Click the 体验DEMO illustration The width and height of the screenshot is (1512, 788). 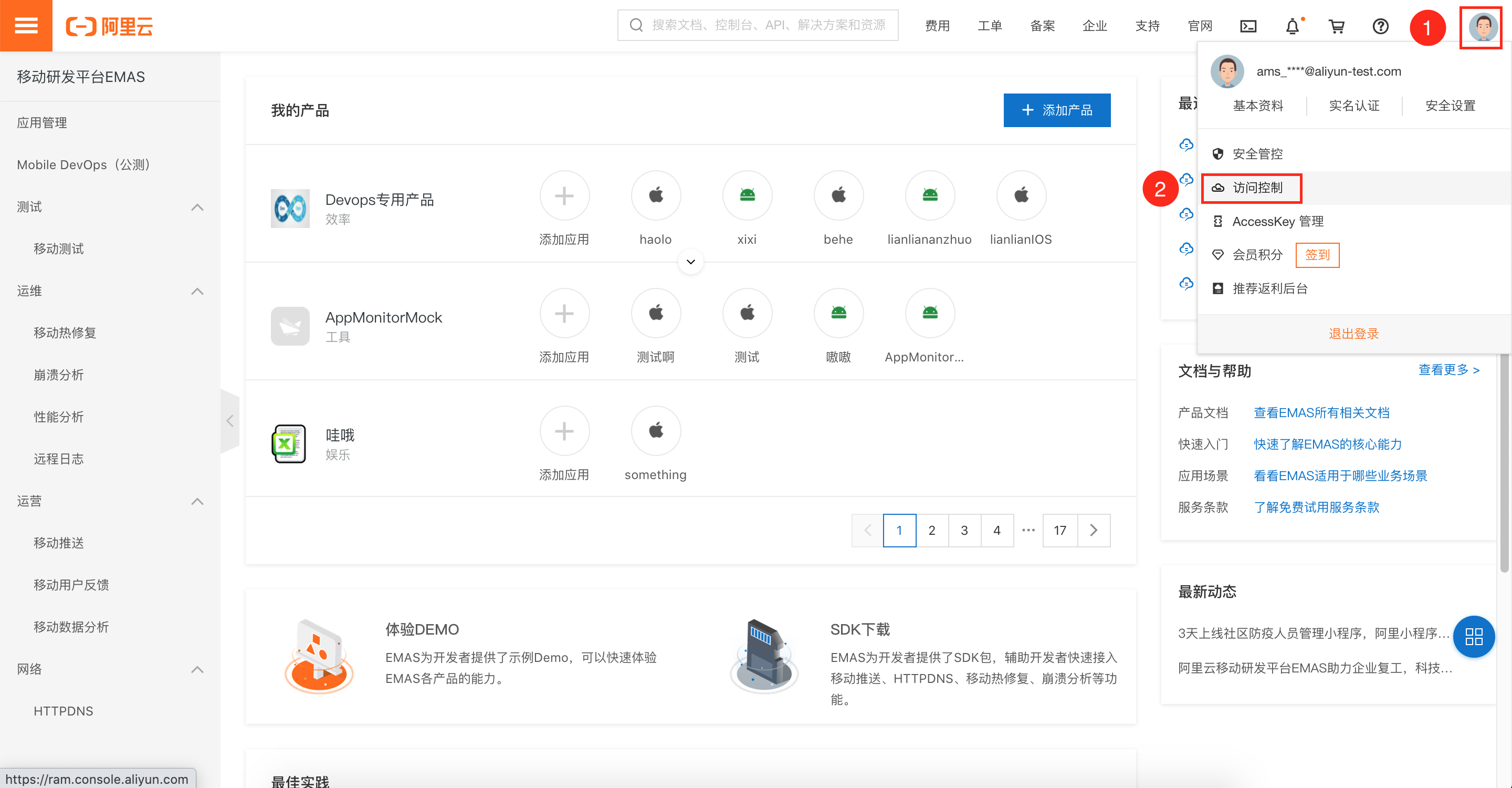pyautogui.click(x=319, y=656)
